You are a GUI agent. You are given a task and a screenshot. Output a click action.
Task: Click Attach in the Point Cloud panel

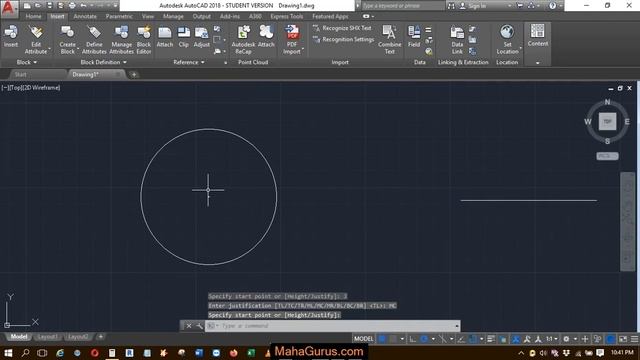pos(266,37)
